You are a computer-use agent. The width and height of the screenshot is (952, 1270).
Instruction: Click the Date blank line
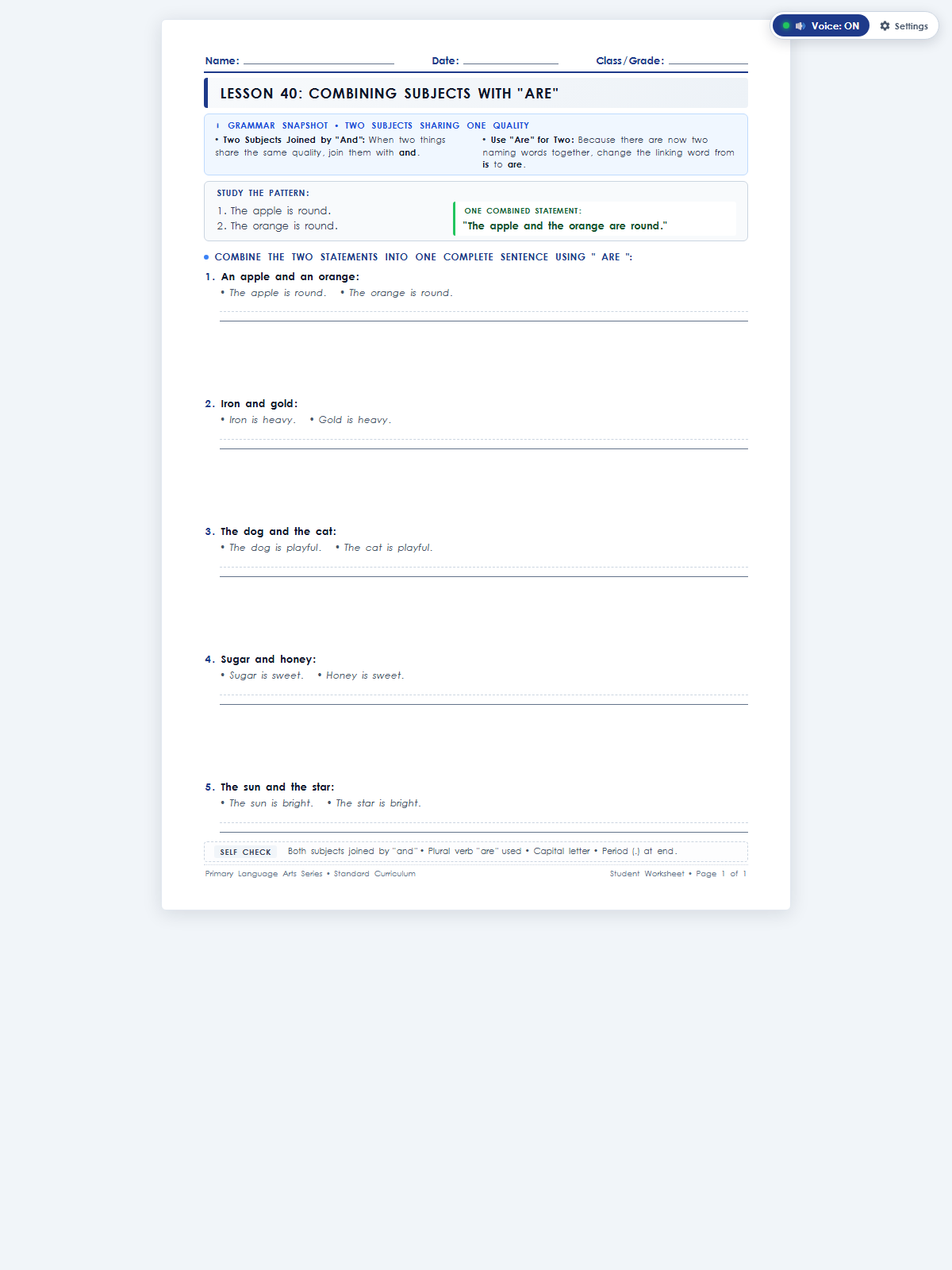pyautogui.click(x=511, y=61)
